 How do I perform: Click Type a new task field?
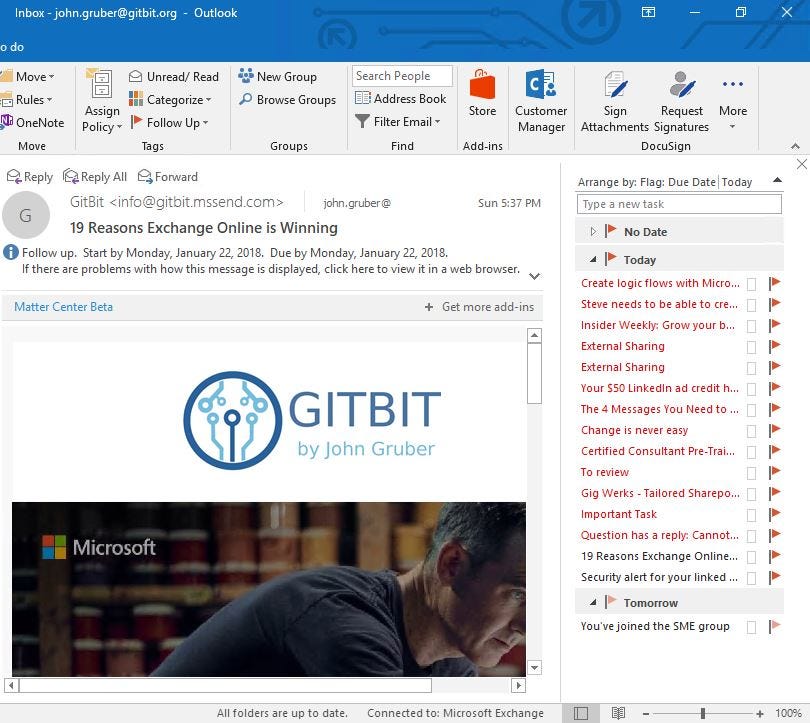click(679, 204)
